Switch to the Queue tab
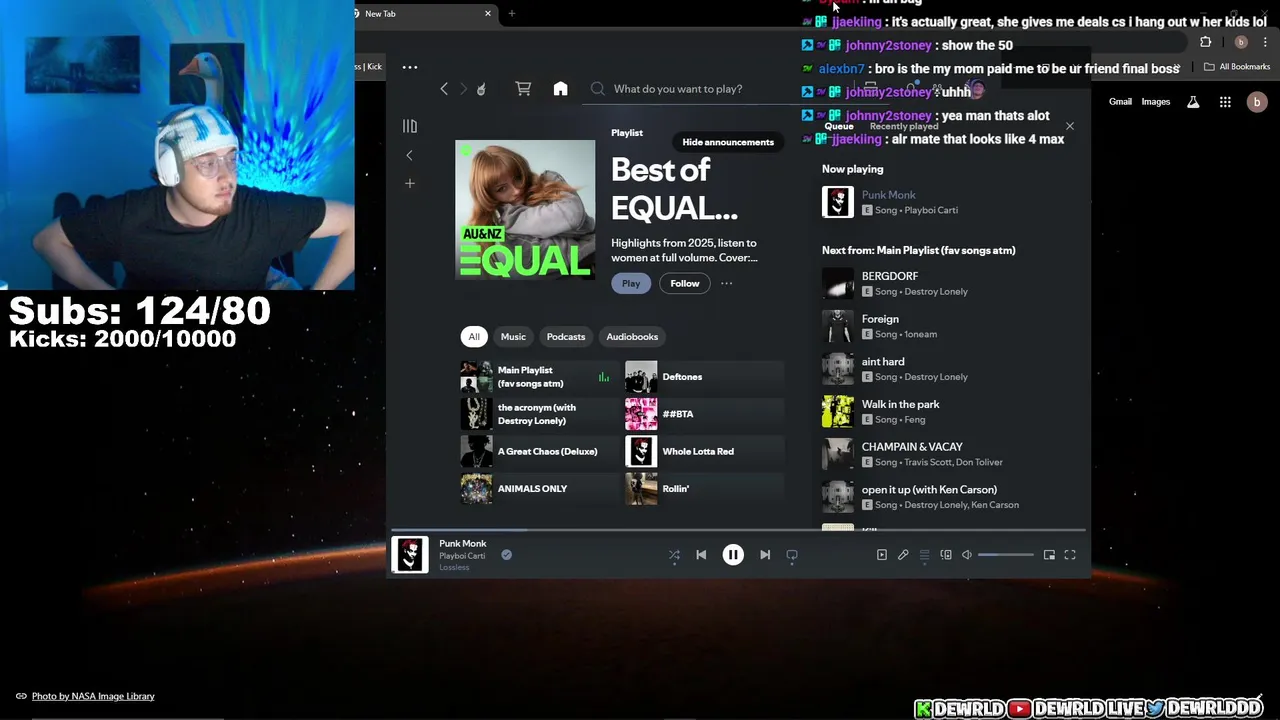This screenshot has height=720, width=1280. (x=839, y=126)
